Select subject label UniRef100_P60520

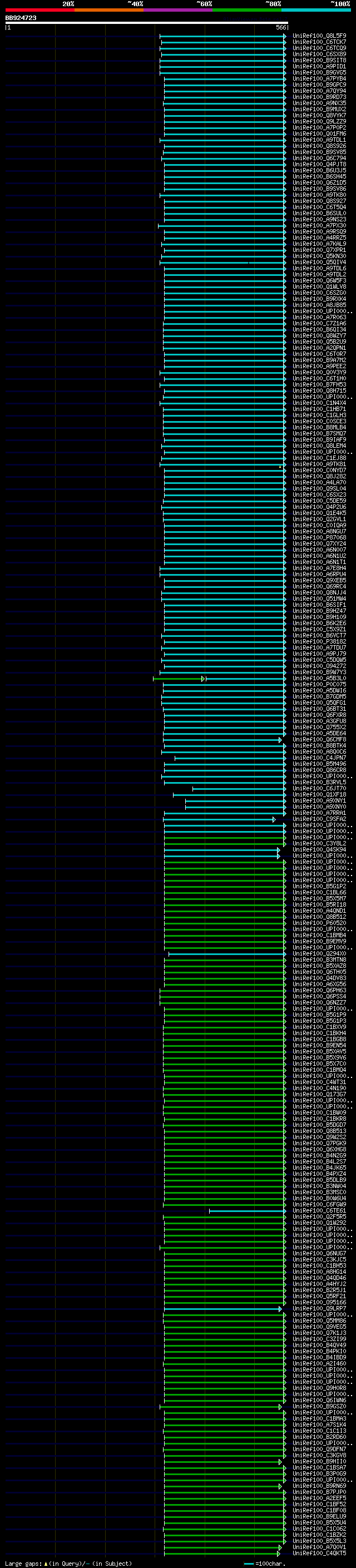[x=319, y=923]
